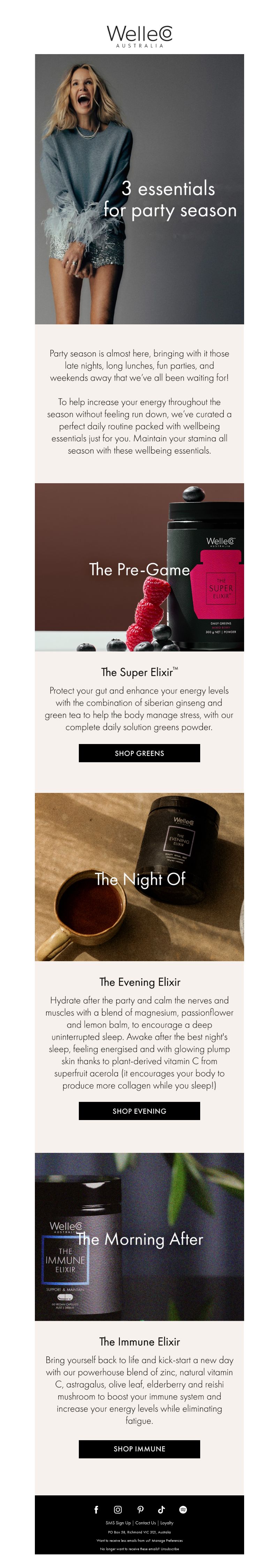Click the party season hero image
Image resolution: width=279 pixels, height=1568 pixels.
coord(139,189)
